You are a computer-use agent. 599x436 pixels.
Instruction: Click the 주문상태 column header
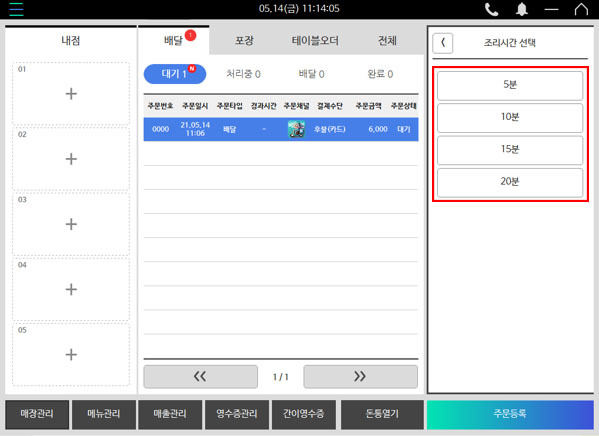404,106
